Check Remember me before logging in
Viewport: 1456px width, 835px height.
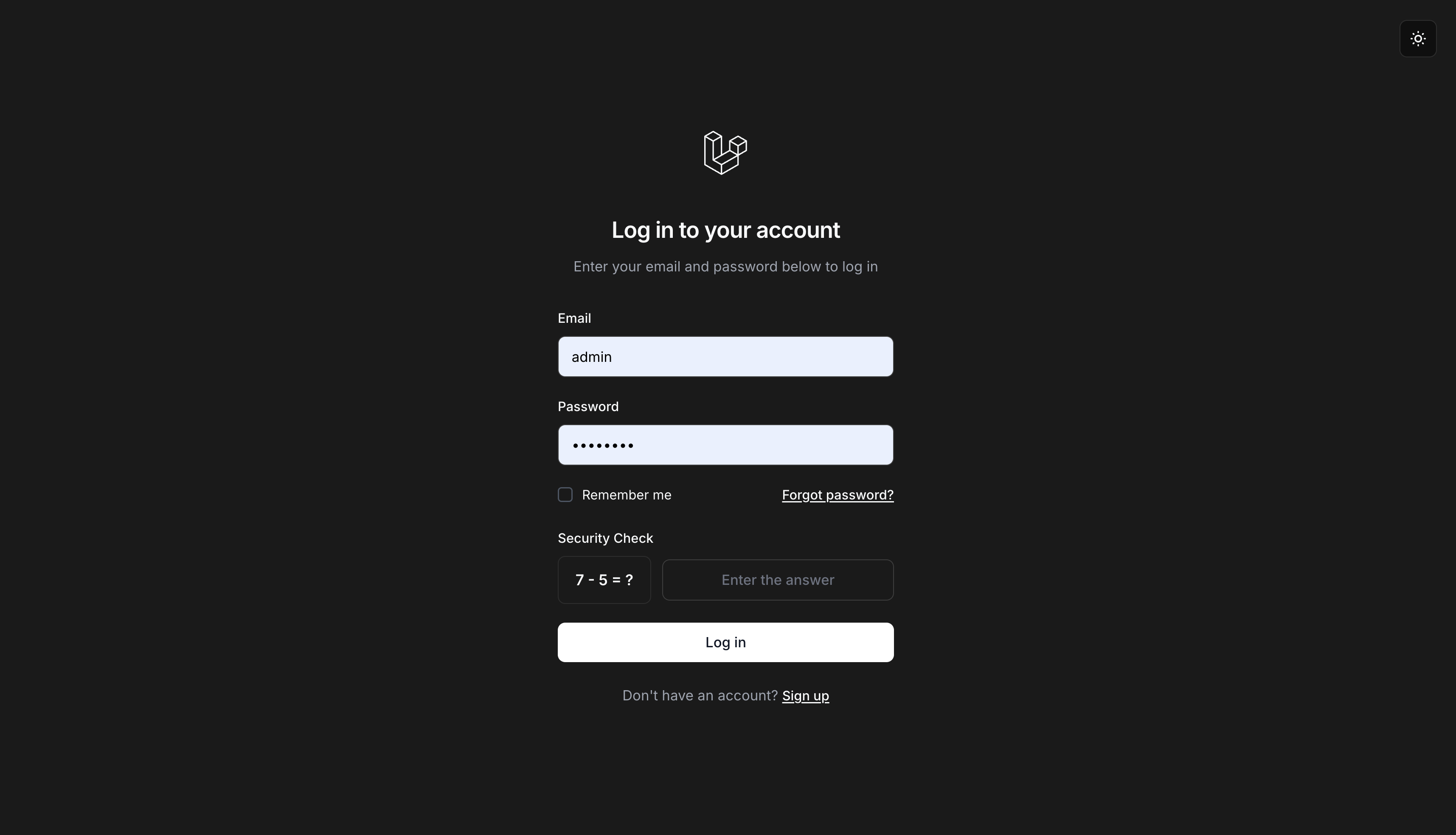[565, 494]
